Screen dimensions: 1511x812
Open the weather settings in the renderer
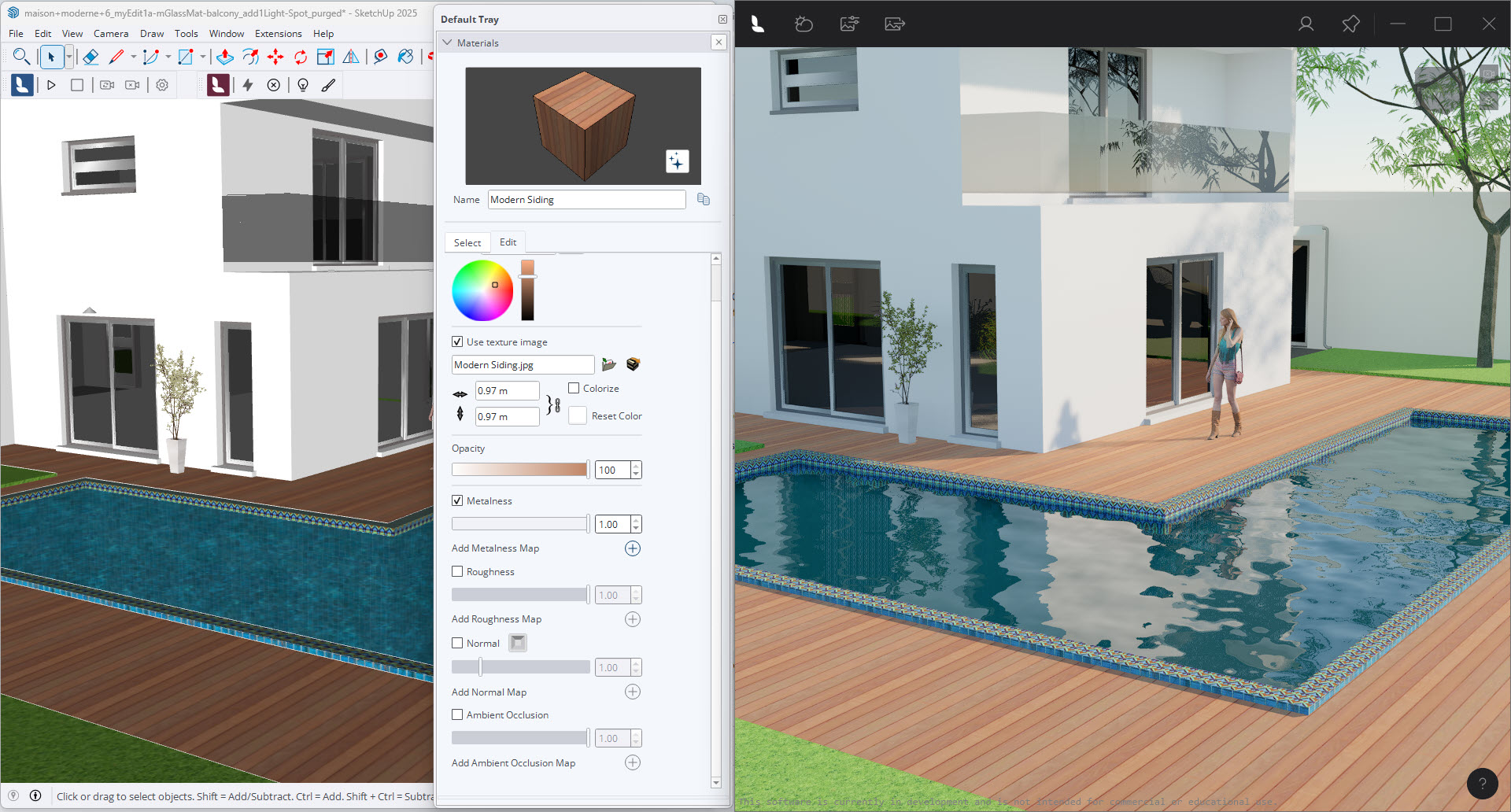click(x=804, y=24)
